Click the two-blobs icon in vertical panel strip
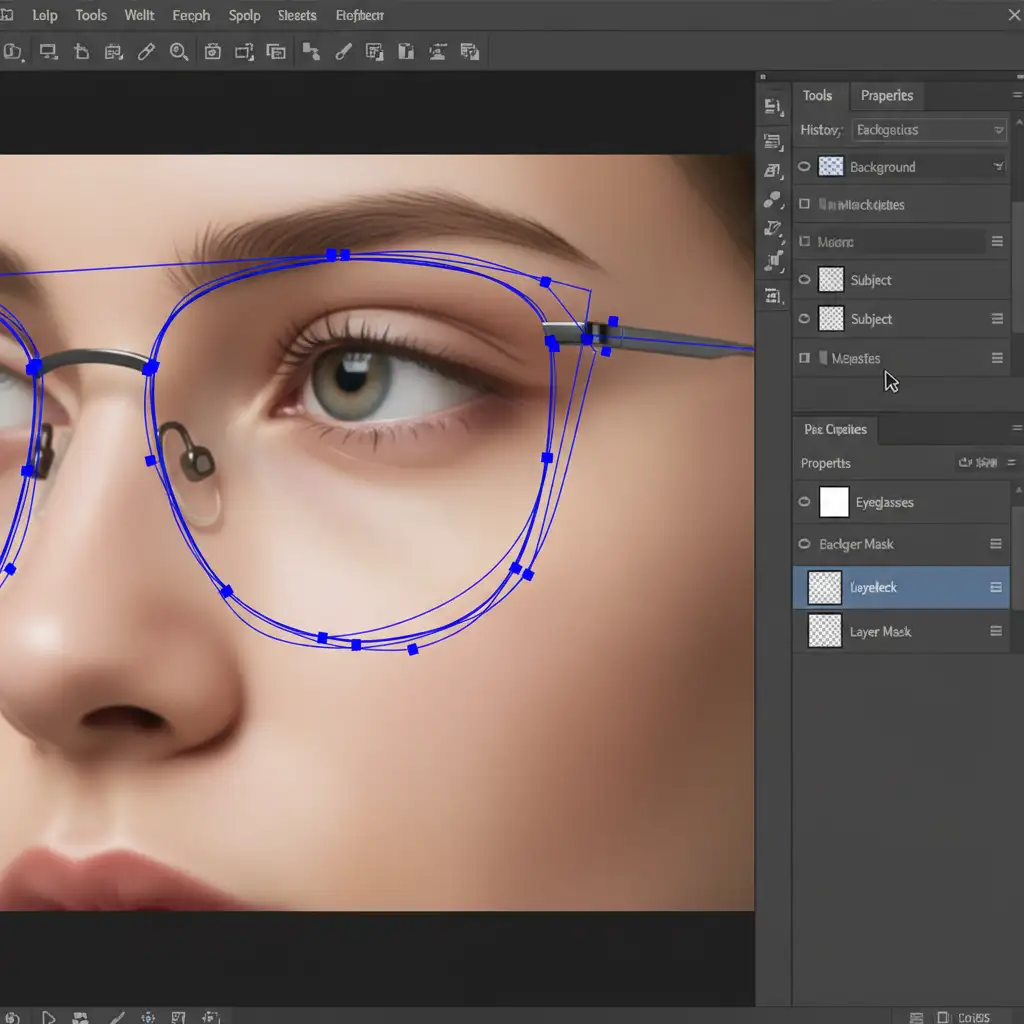 (772, 200)
